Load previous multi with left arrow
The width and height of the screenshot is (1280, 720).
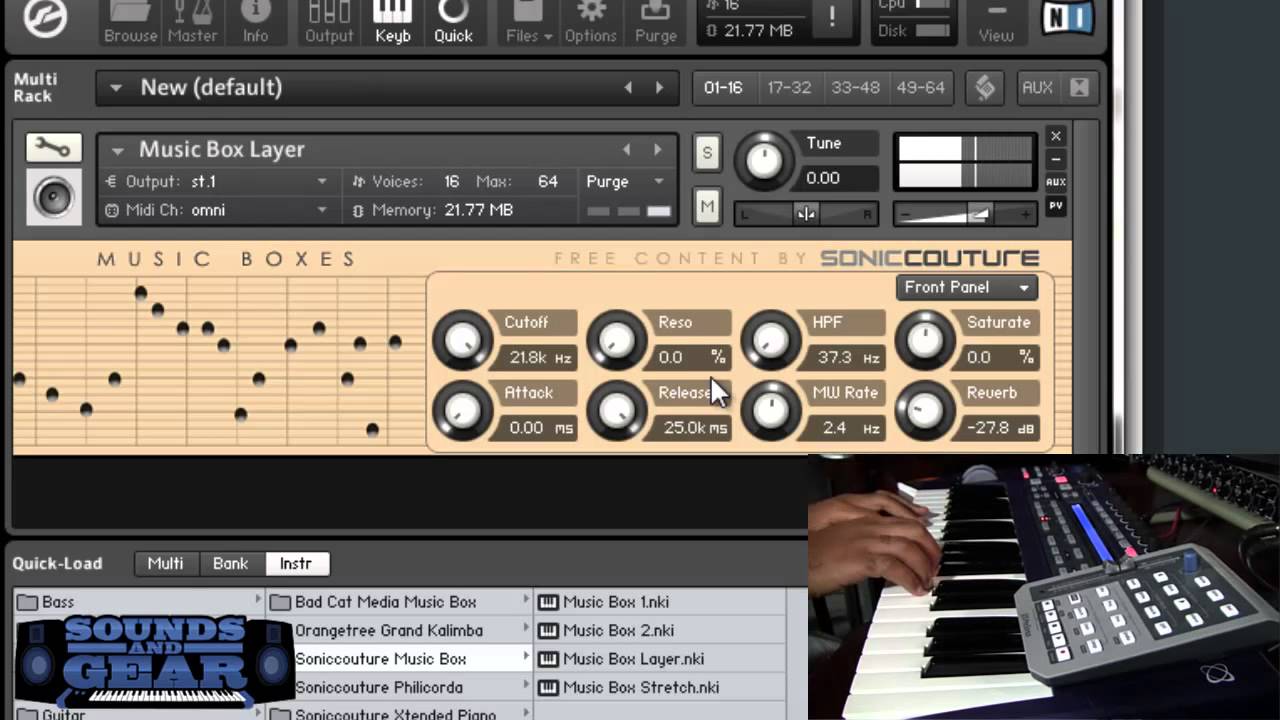coord(628,88)
